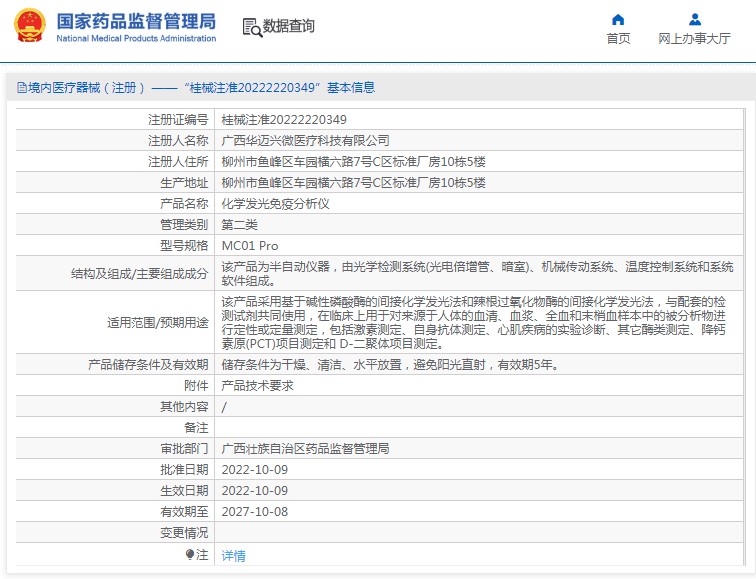The height and width of the screenshot is (579, 756).
Task: Click the 生产地址 label
Action: coord(184,183)
